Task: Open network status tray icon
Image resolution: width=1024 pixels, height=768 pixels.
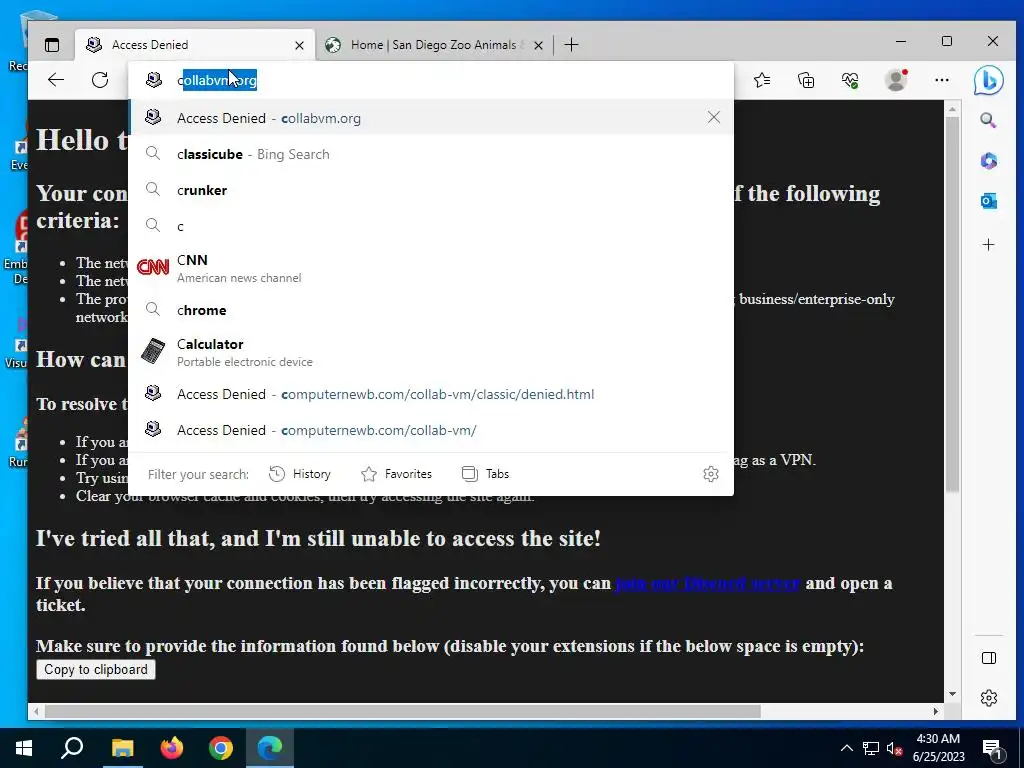Action: (x=871, y=748)
